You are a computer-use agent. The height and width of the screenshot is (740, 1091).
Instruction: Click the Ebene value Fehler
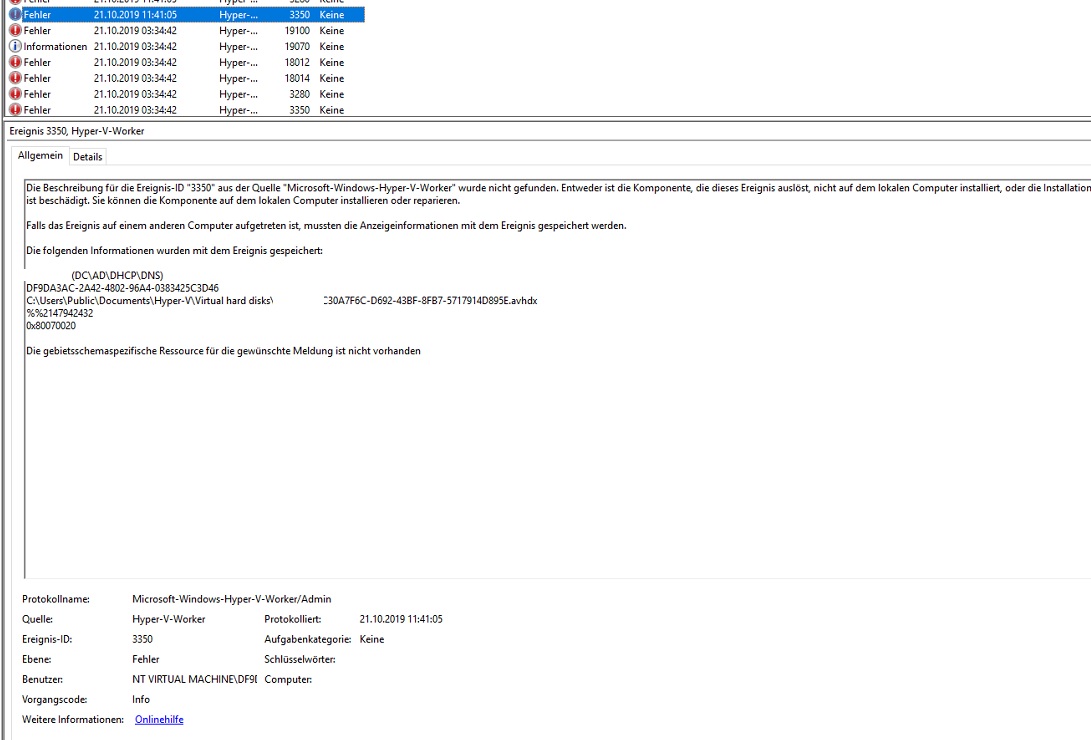[145, 659]
